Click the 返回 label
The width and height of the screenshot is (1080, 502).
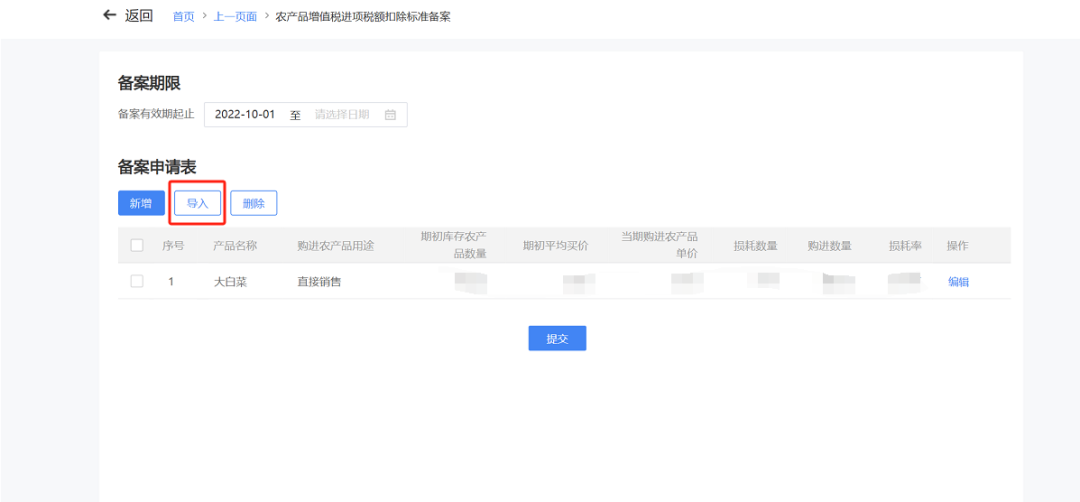tap(138, 16)
